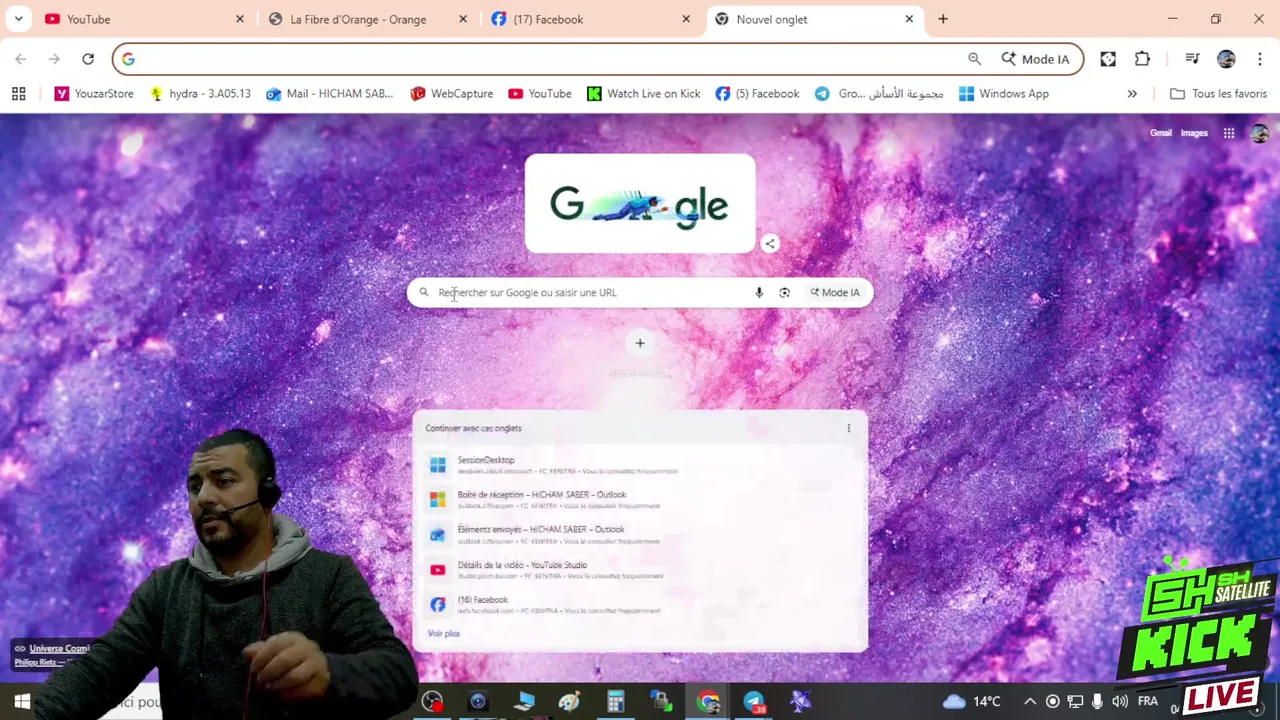Open the Tous les favoris folder
This screenshot has width=1280, height=720.
point(1218,94)
